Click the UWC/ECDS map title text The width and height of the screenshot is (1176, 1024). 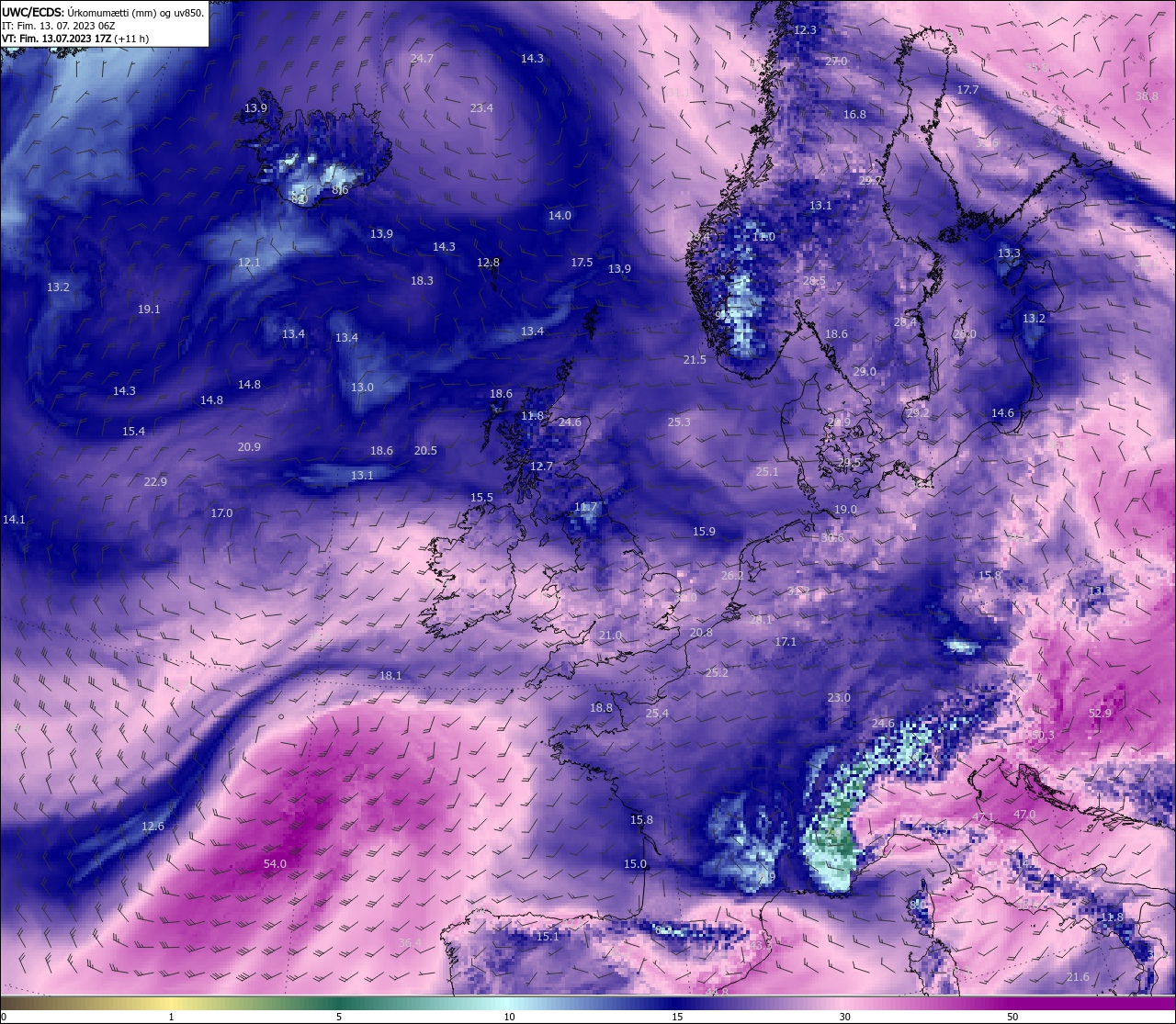[x=103, y=12]
